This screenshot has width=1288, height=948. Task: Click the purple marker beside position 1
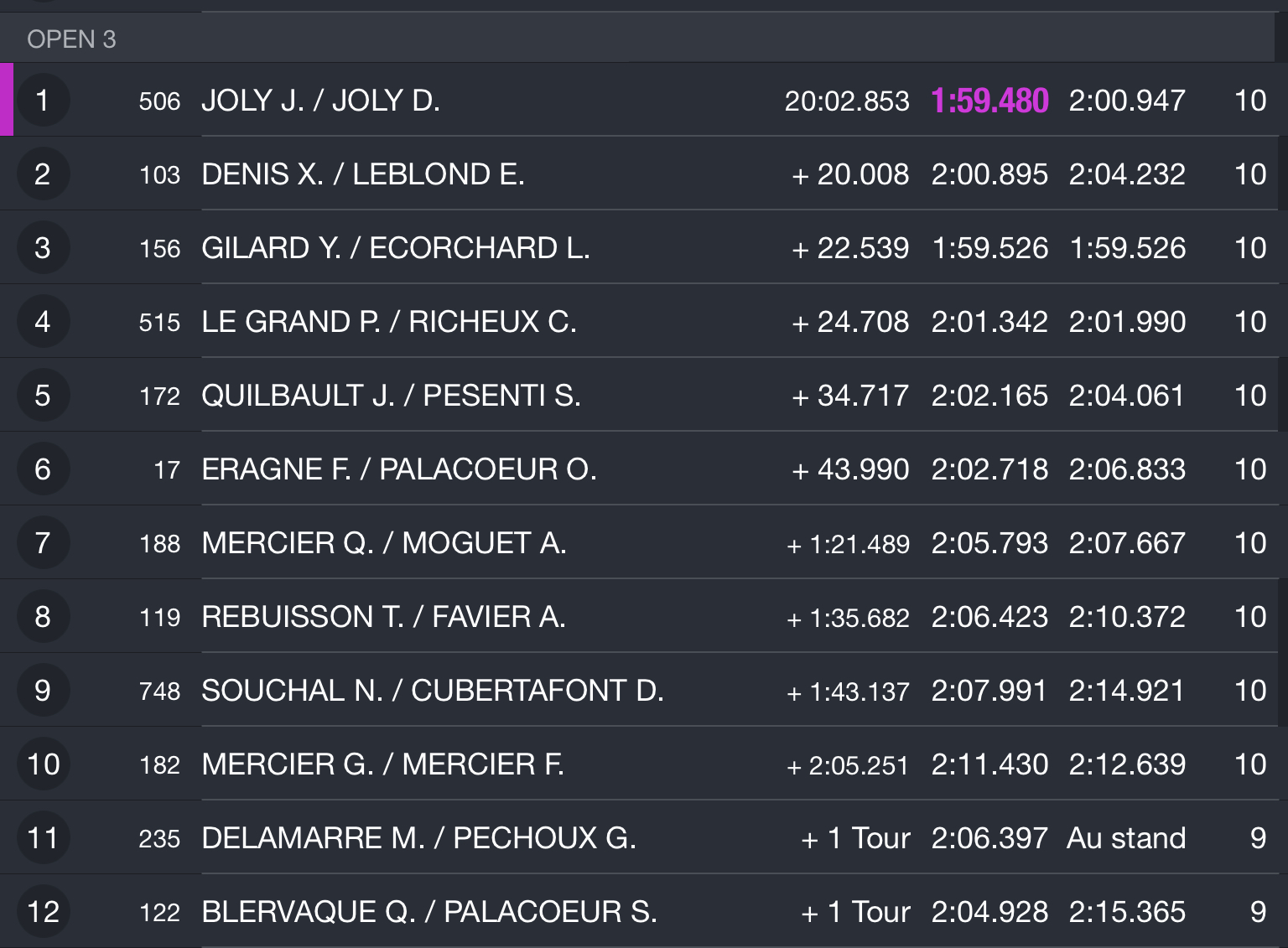point(7,100)
